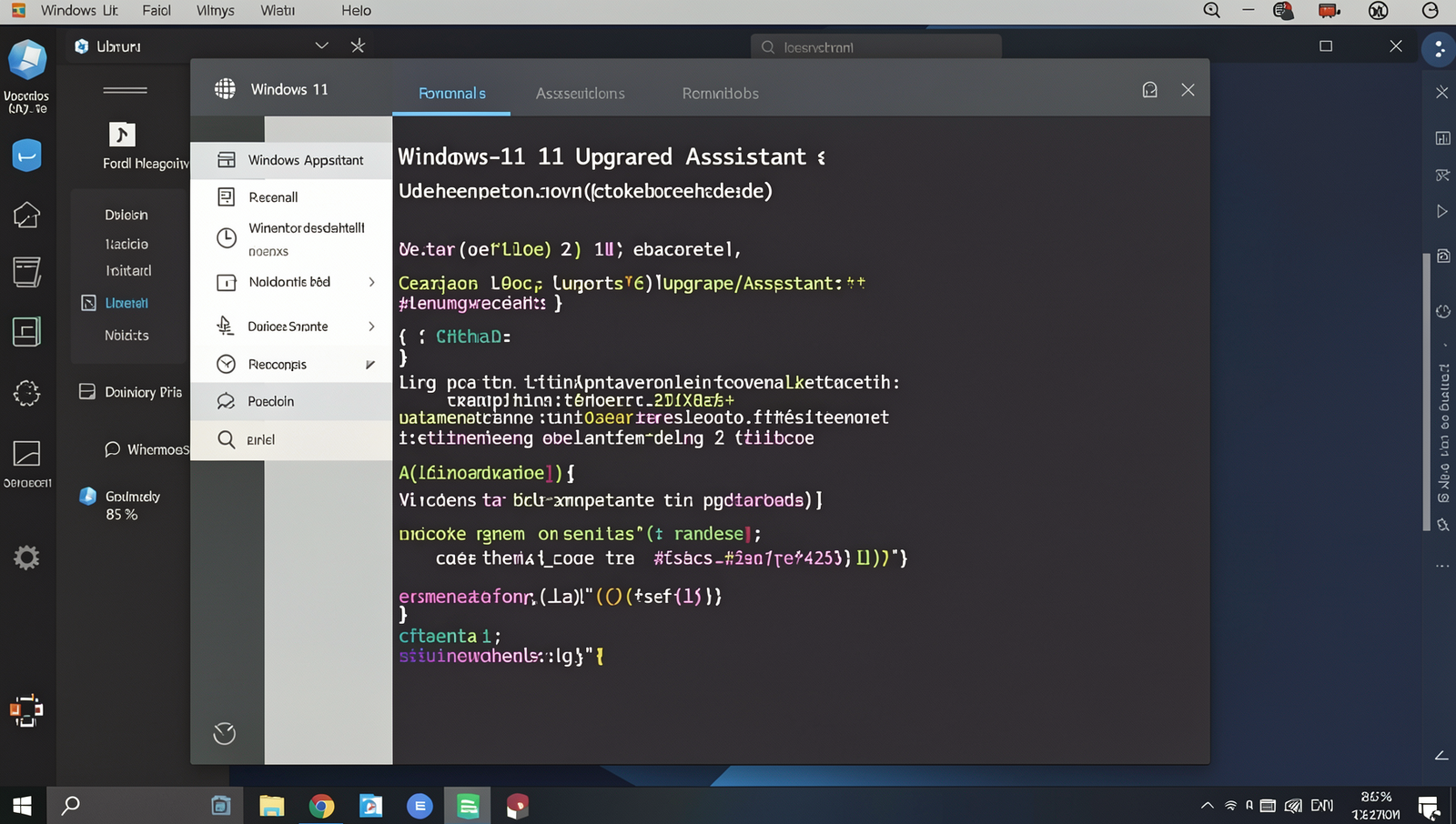Open the Faiol menu
Screen dimensions: 1456x824
click(x=157, y=11)
